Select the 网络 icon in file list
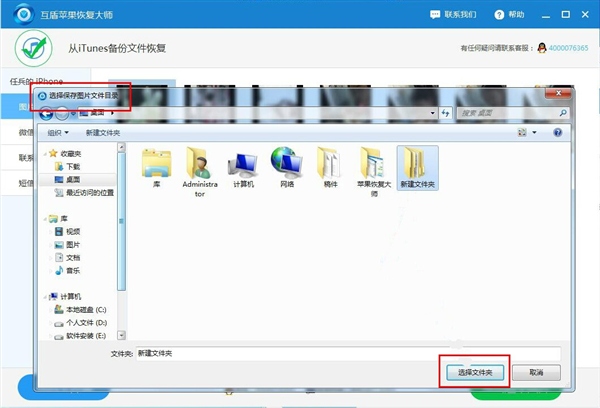 pyautogui.click(x=287, y=168)
